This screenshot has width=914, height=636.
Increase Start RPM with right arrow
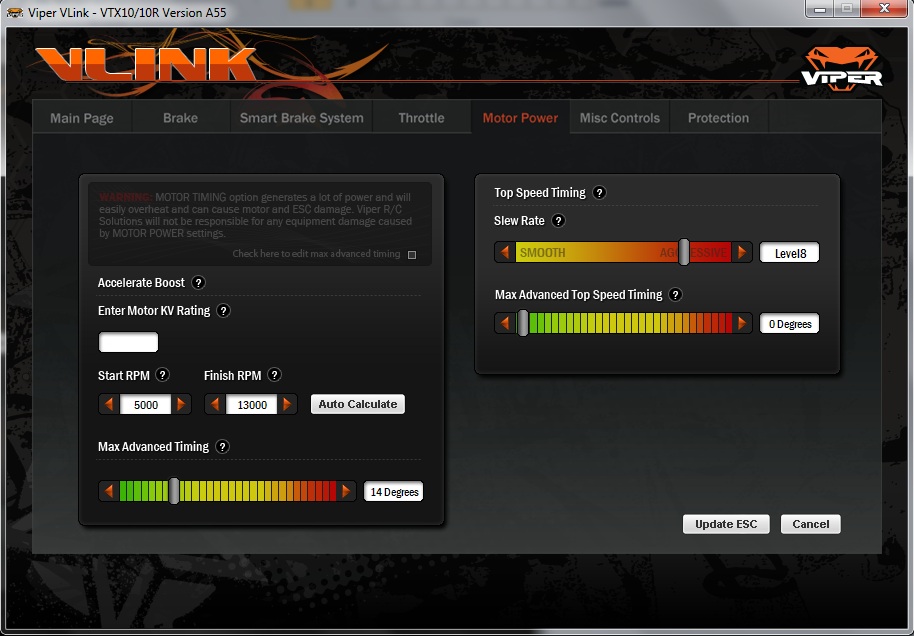point(181,404)
